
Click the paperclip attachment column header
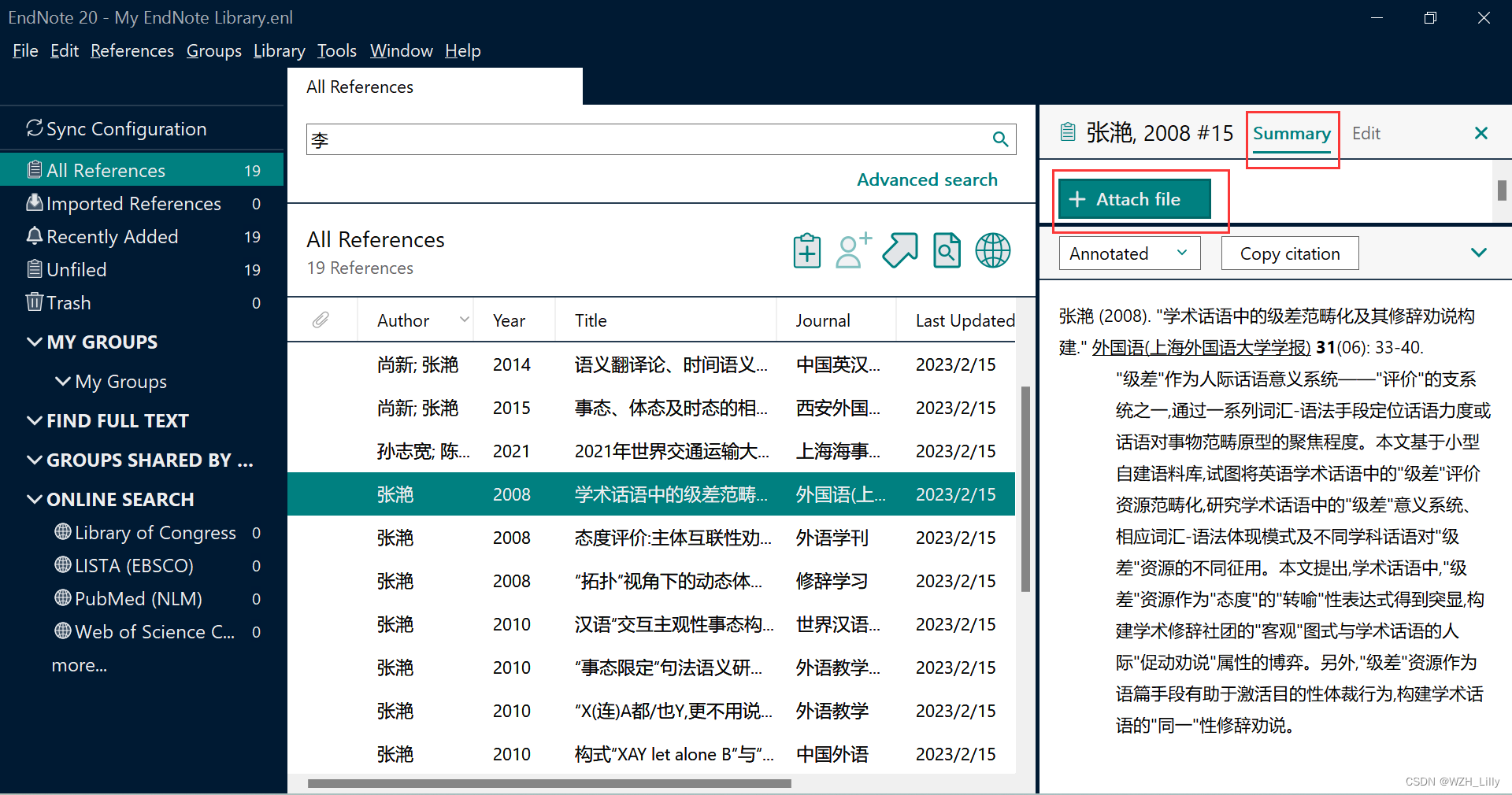pyautogui.click(x=321, y=320)
